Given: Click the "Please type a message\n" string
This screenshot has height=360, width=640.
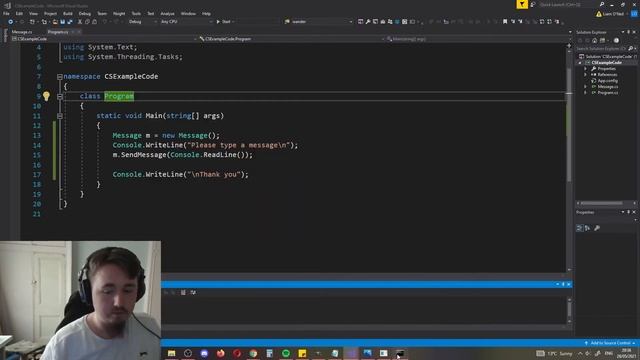Looking at the screenshot, I should [x=238, y=145].
